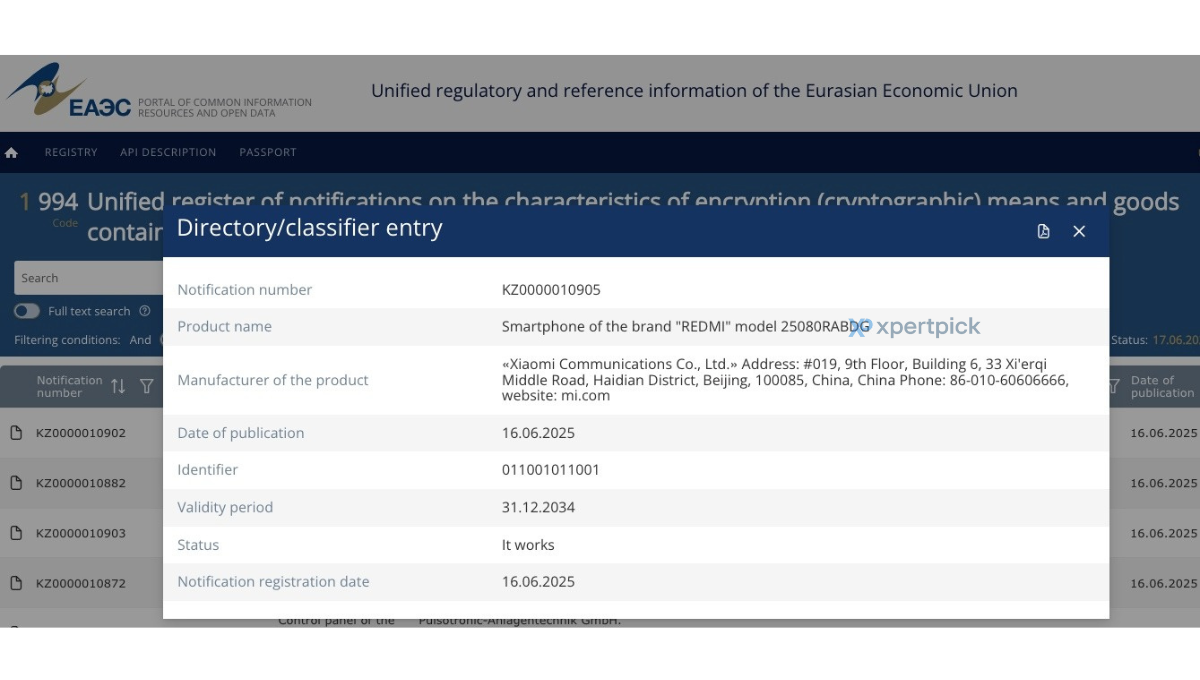Go to portal home via house icon
This screenshot has width=1200, height=680.
(x=12, y=153)
